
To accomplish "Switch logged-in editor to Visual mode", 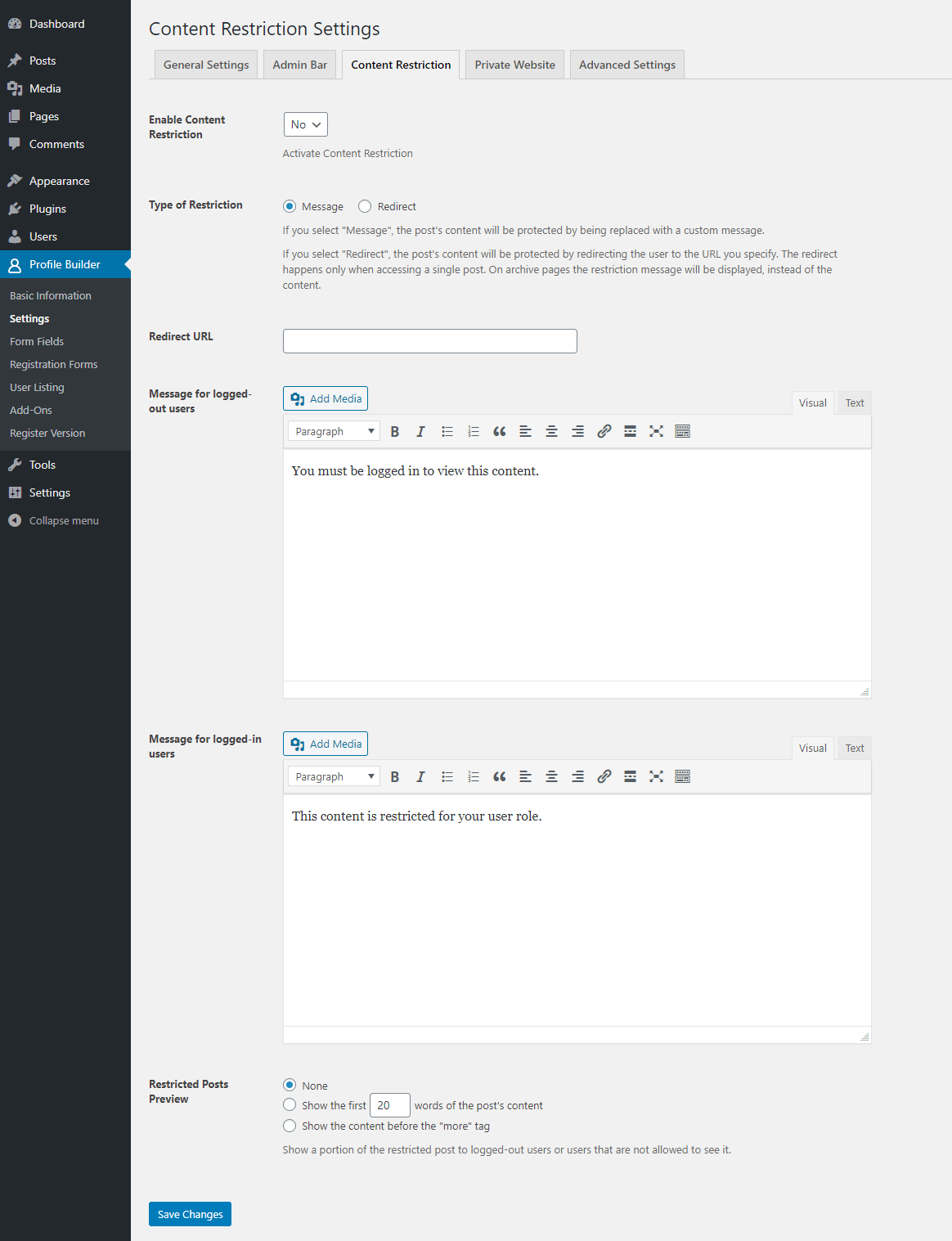I will (813, 748).
